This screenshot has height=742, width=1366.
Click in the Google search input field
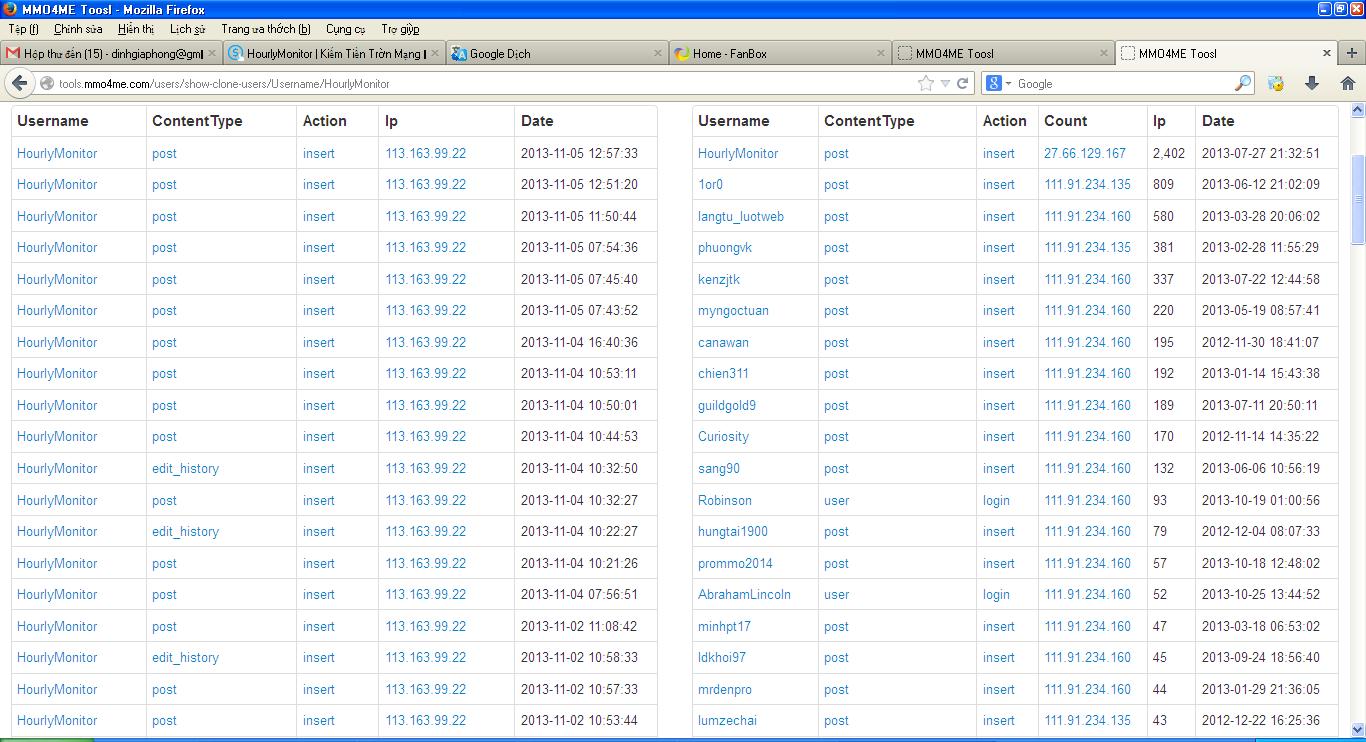[x=1120, y=84]
